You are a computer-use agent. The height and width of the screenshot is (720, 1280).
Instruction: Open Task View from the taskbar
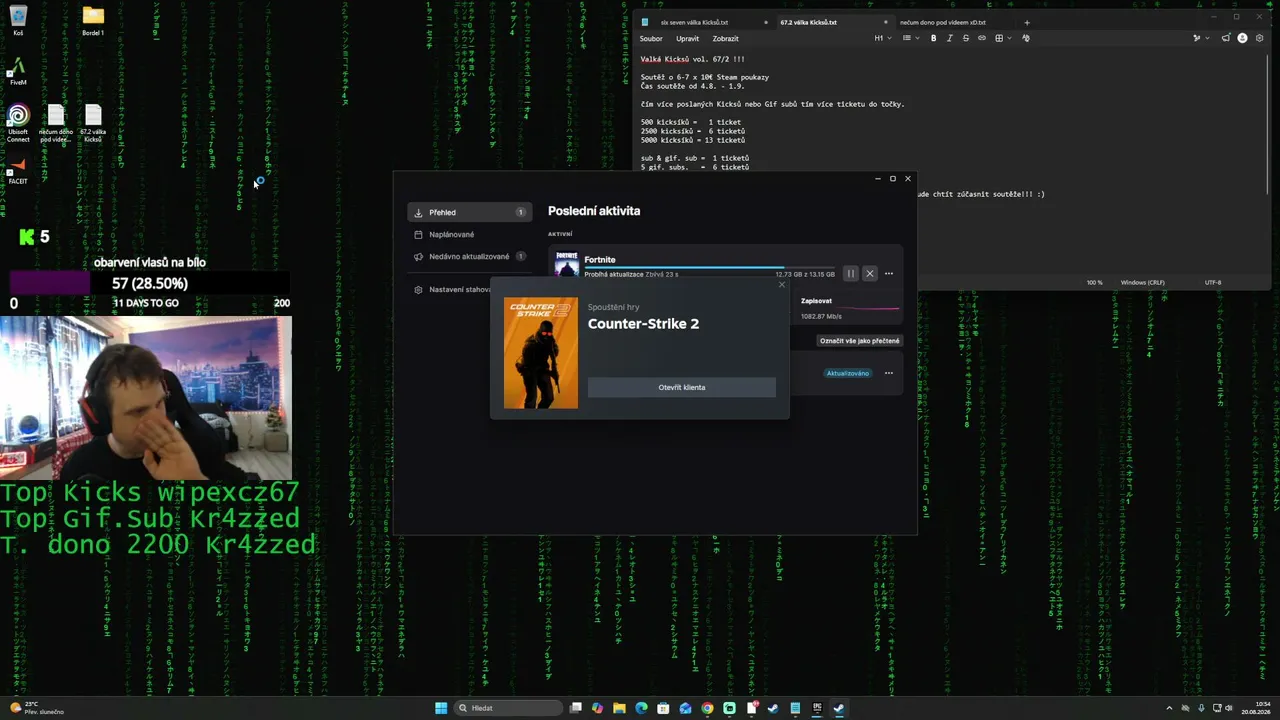click(576, 708)
